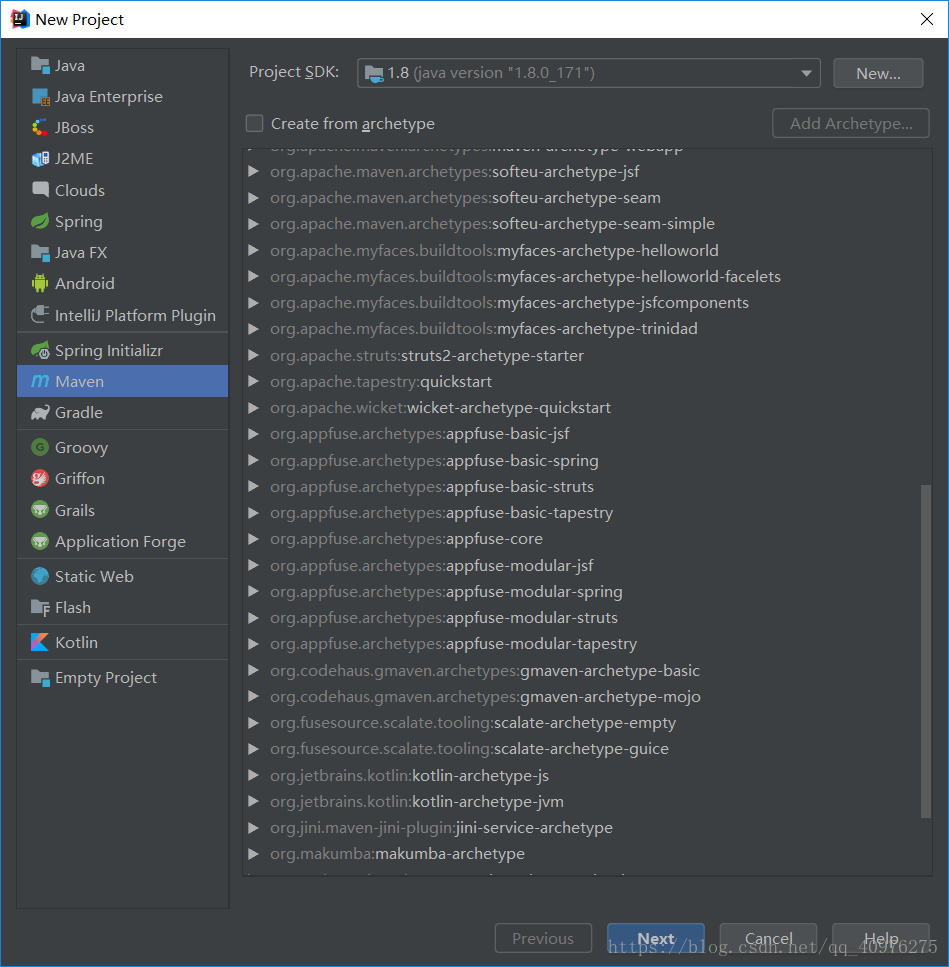Enable Create from archetype checkbox
The image size is (949, 967).
coord(255,123)
